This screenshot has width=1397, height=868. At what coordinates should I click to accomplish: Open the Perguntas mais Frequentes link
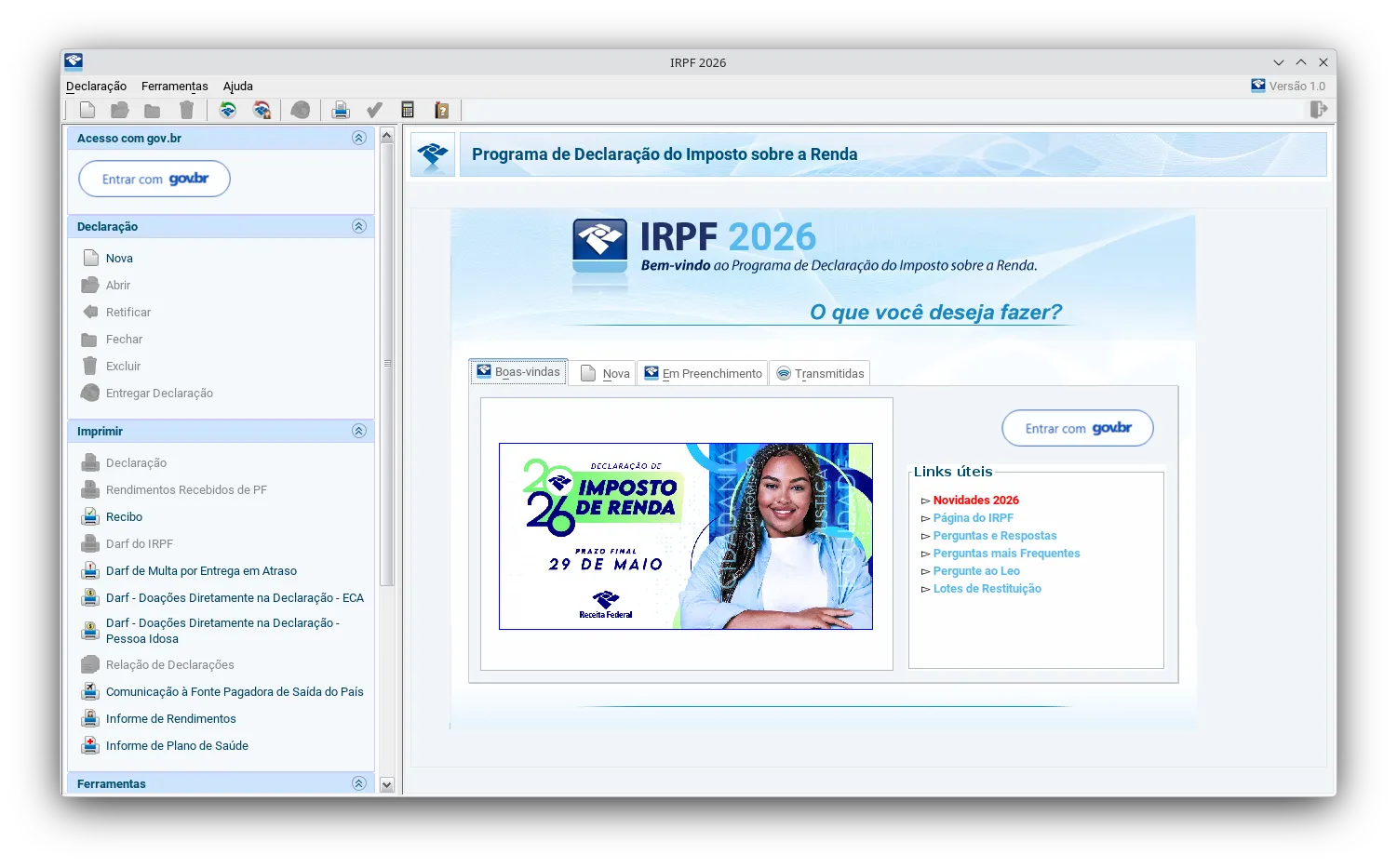[x=1006, y=554]
